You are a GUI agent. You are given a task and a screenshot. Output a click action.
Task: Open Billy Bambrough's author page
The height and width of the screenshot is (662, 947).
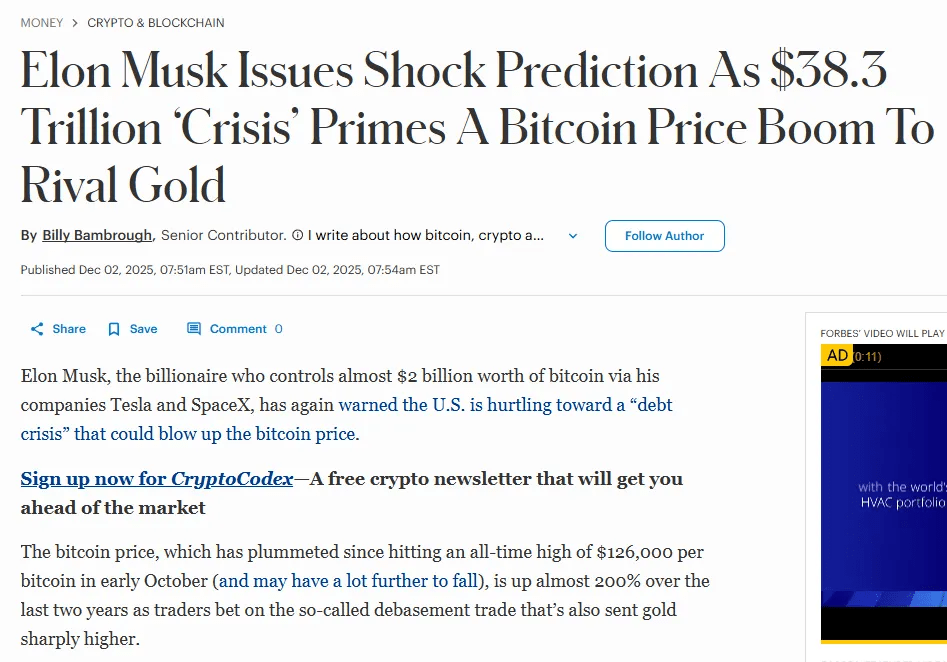pos(97,236)
